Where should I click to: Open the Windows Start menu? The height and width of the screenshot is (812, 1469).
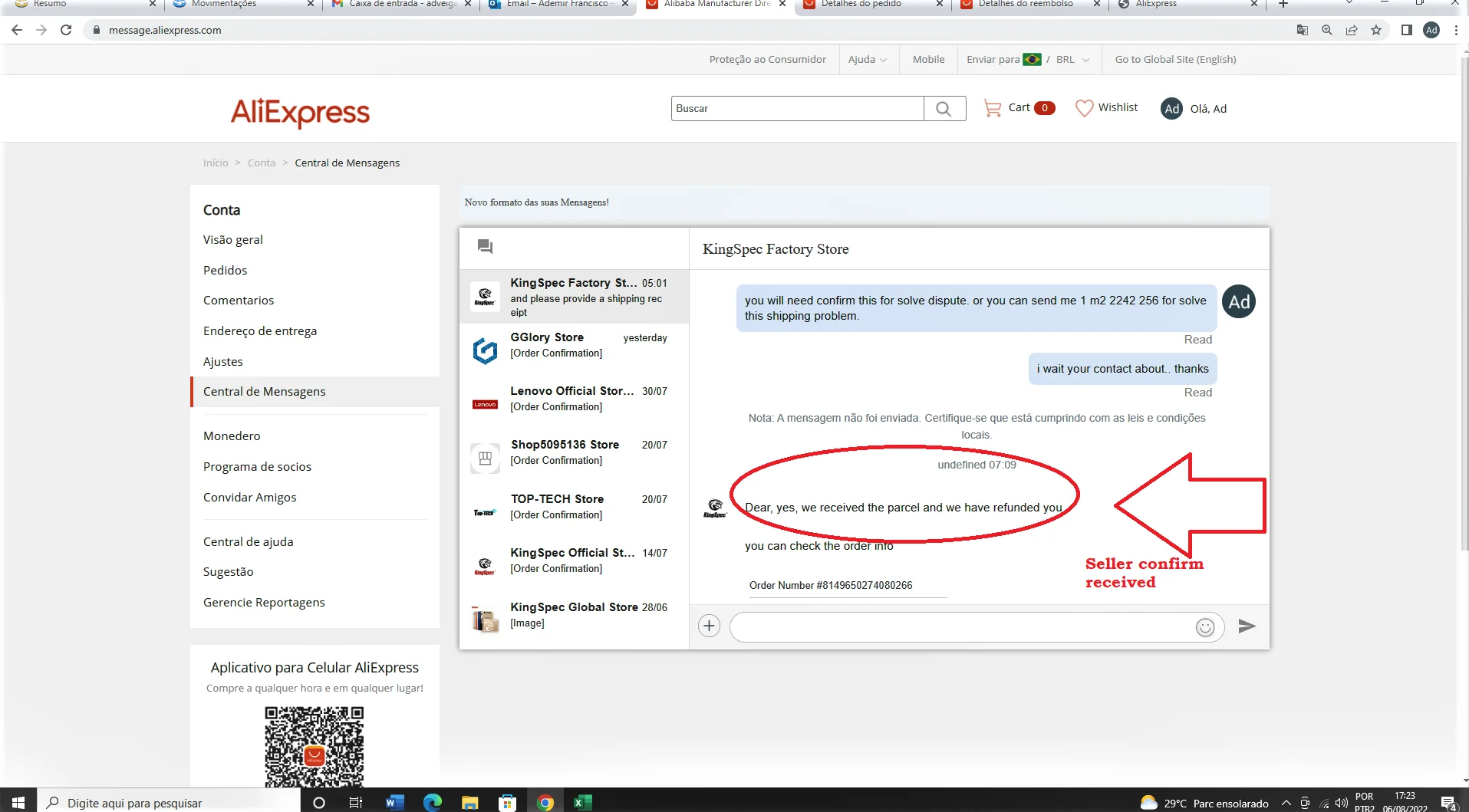tap(18, 803)
